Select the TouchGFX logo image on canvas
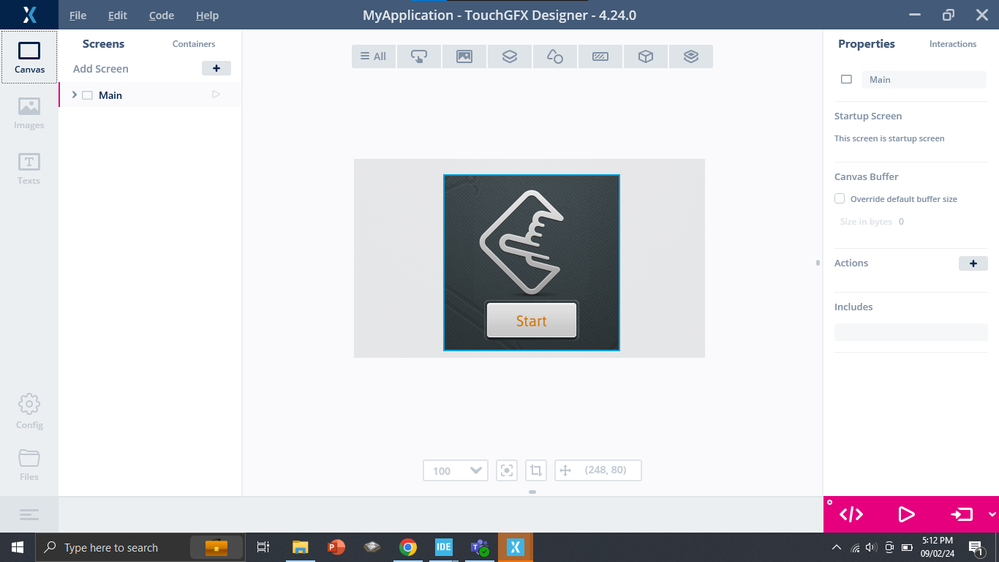 (x=522, y=243)
